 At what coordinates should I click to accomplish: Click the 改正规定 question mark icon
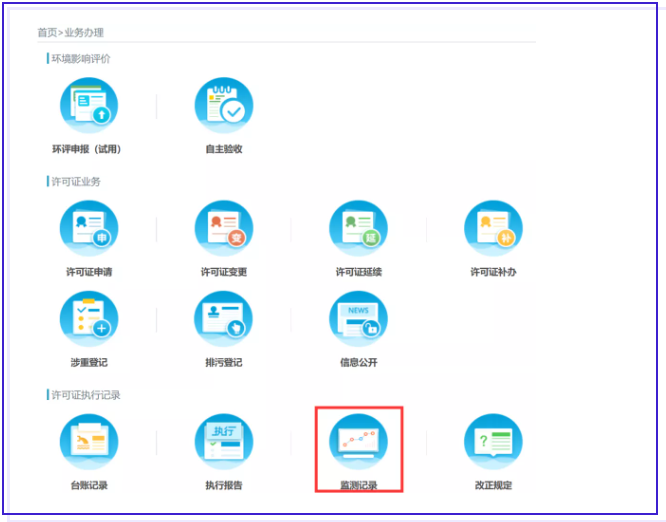493,442
